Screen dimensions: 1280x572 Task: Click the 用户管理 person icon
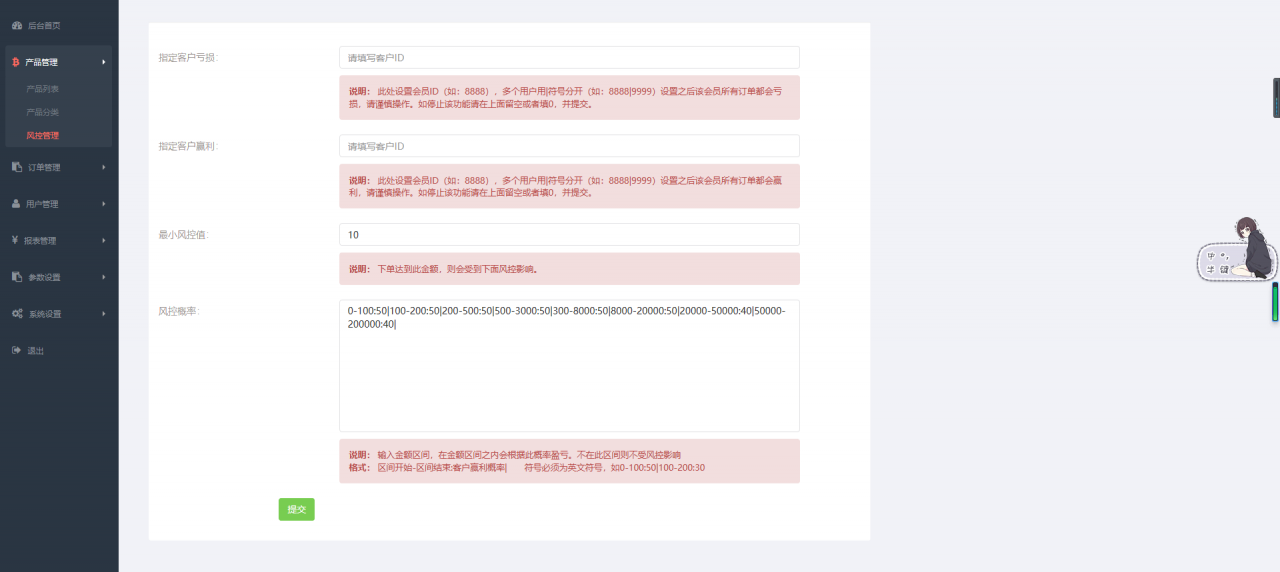click(x=16, y=204)
